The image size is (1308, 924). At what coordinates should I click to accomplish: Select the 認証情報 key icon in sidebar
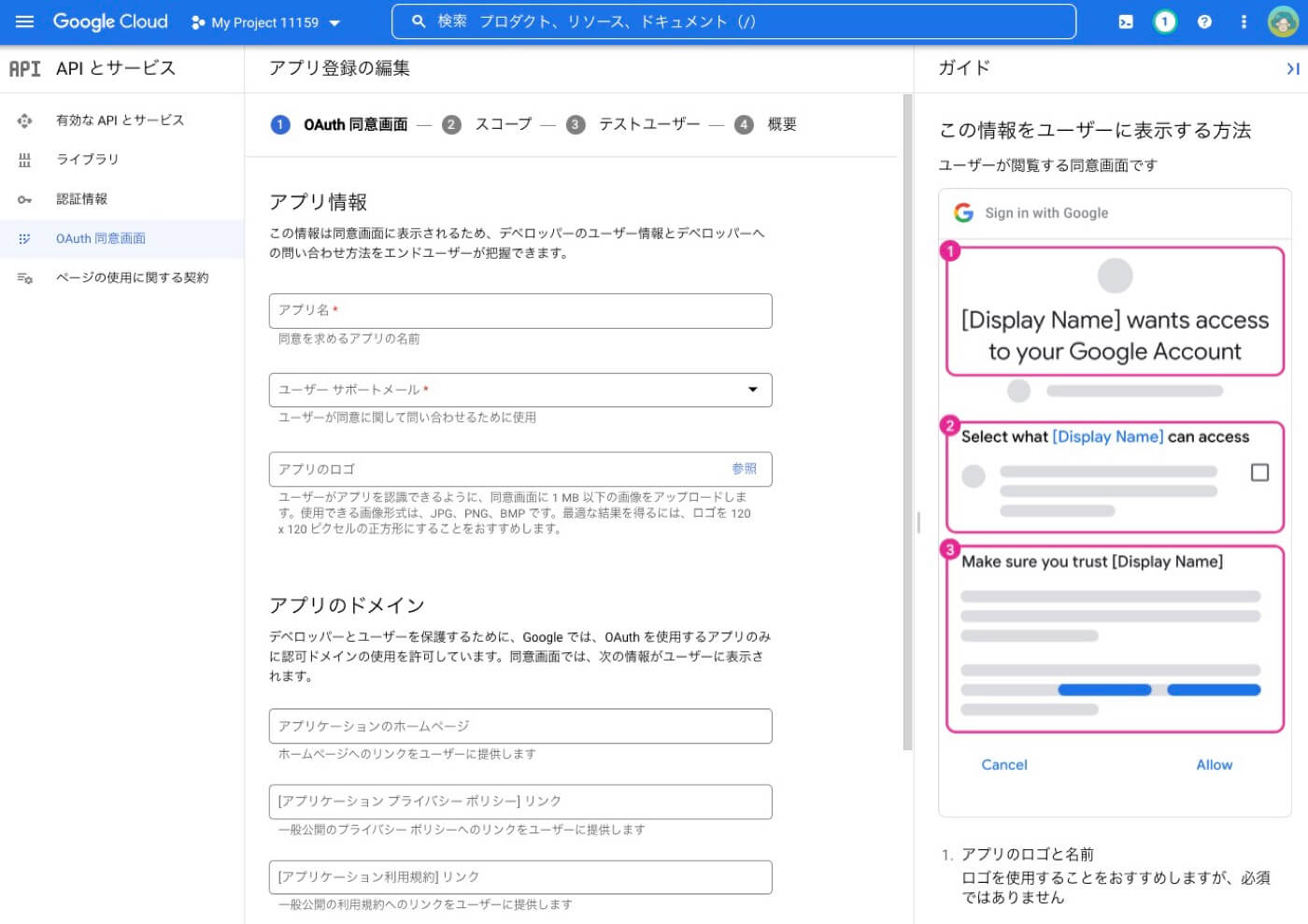(x=25, y=198)
